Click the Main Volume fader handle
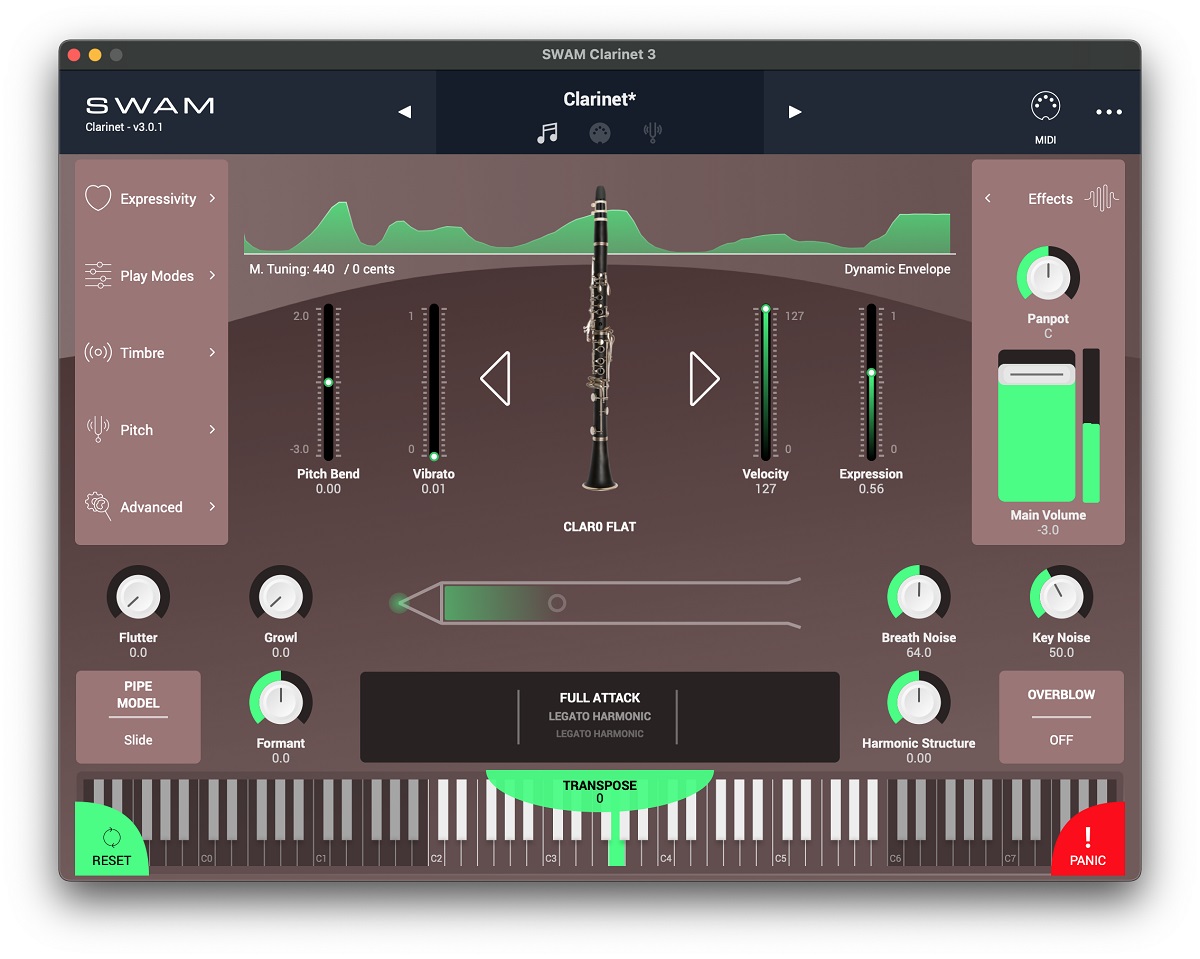The image size is (1200, 959). pos(1036,374)
